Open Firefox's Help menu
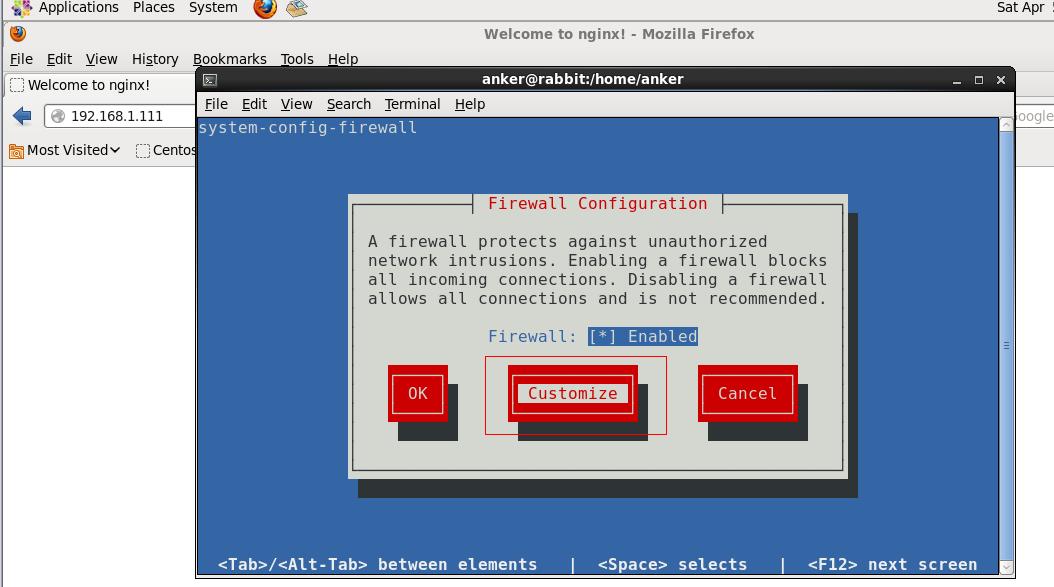The height and width of the screenshot is (587, 1054). pyautogui.click(x=343, y=59)
